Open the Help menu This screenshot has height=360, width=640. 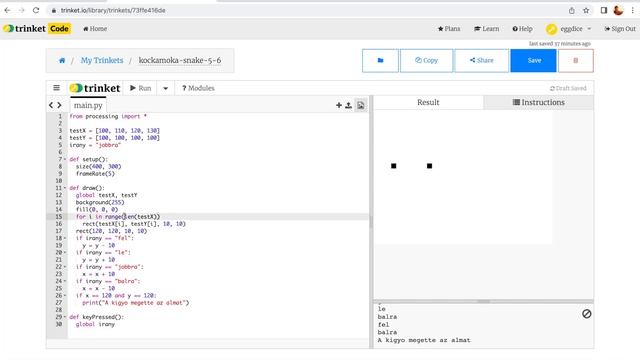coord(522,29)
